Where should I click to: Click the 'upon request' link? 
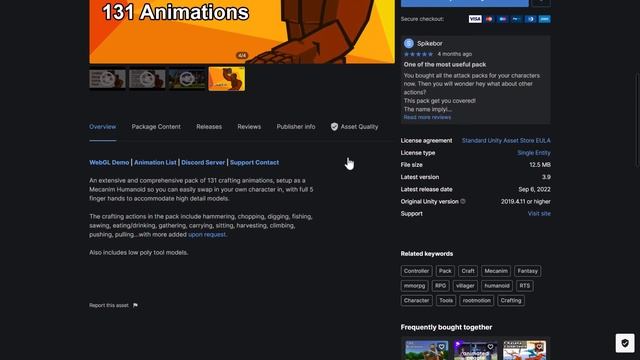207,235
